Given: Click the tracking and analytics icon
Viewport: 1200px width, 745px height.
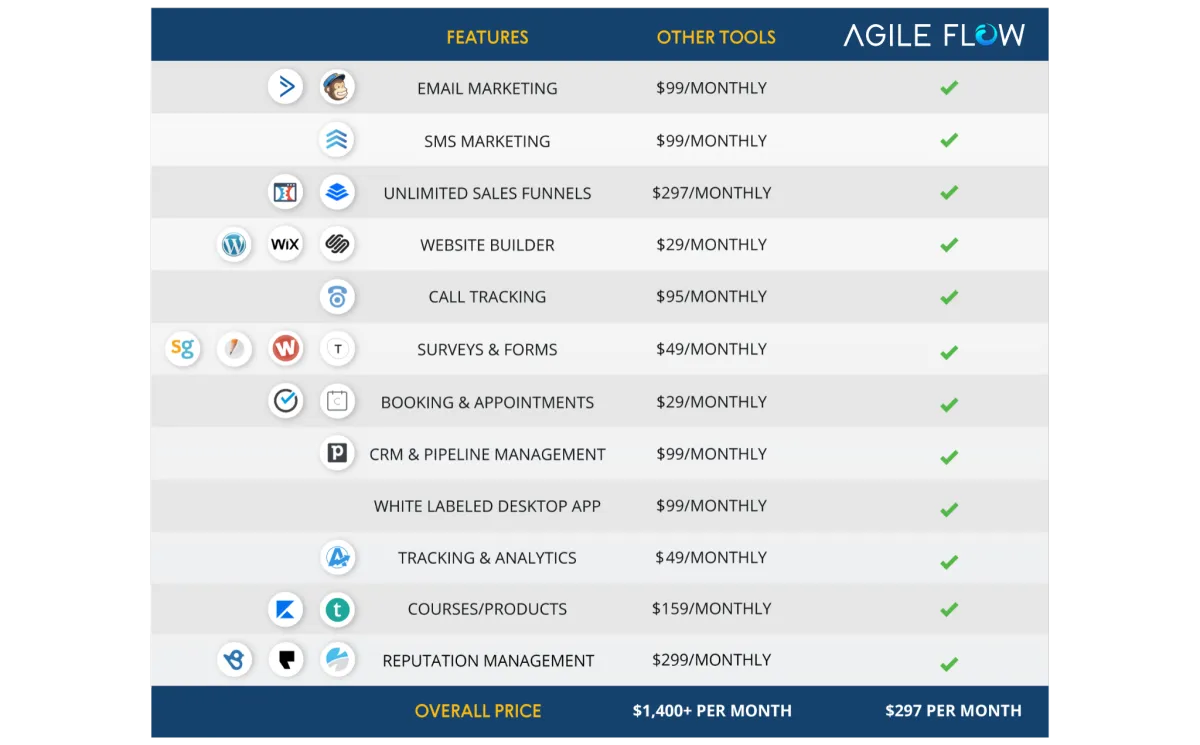Looking at the screenshot, I should click(338, 557).
